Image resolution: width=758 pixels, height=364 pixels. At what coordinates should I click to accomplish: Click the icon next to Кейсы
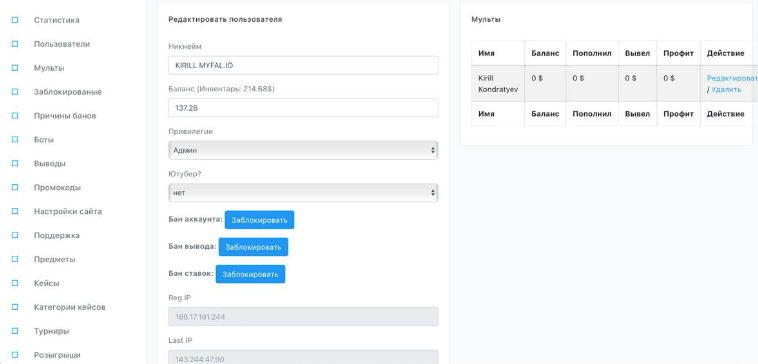point(15,283)
